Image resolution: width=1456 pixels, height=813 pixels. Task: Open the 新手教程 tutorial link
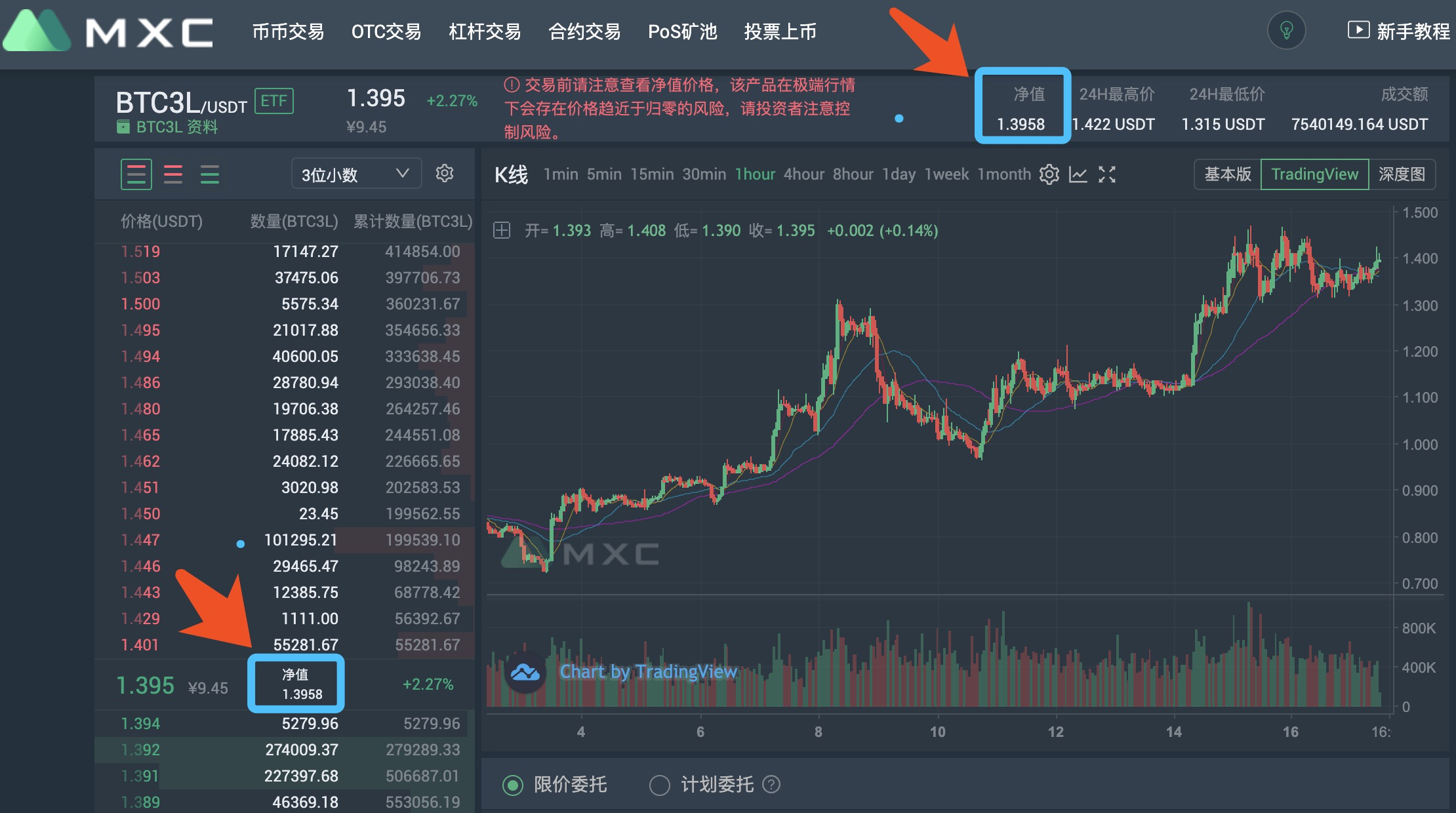(x=1413, y=31)
